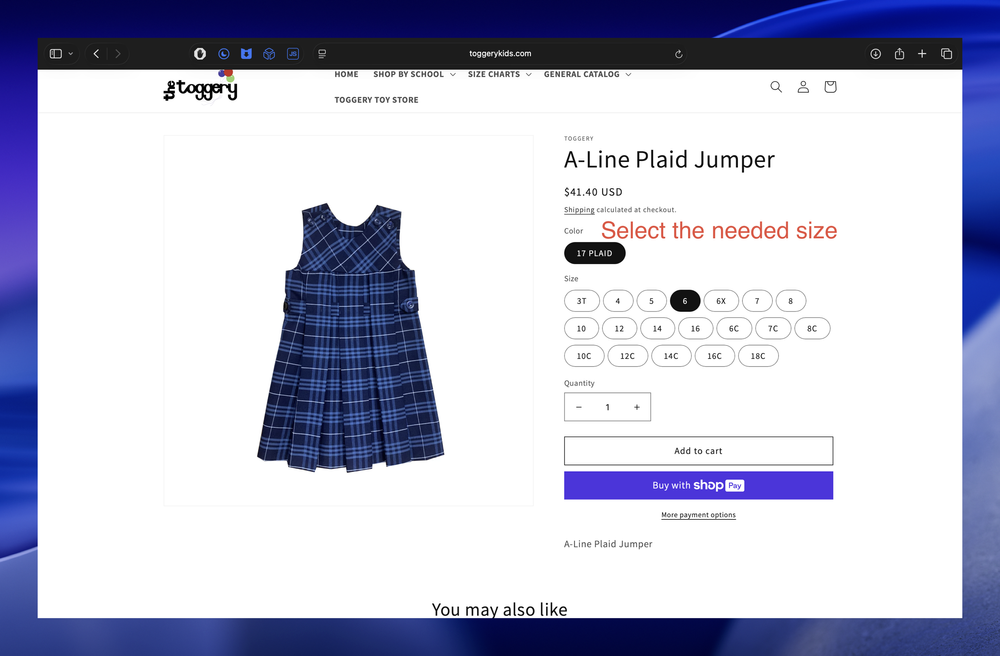Screen dimensions: 1000x656
Task: Select size 6X
Action: [x=721, y=301]
